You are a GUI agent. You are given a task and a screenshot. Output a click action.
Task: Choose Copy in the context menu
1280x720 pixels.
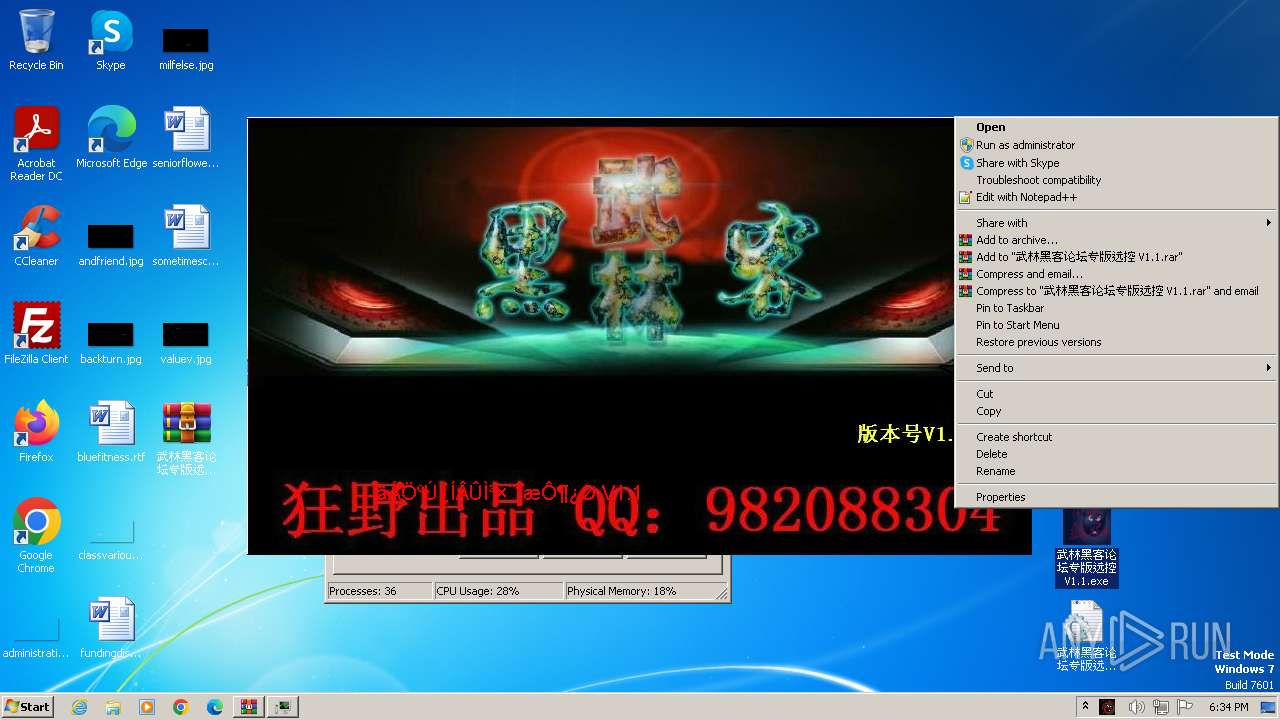click(x=1115, y=411)
